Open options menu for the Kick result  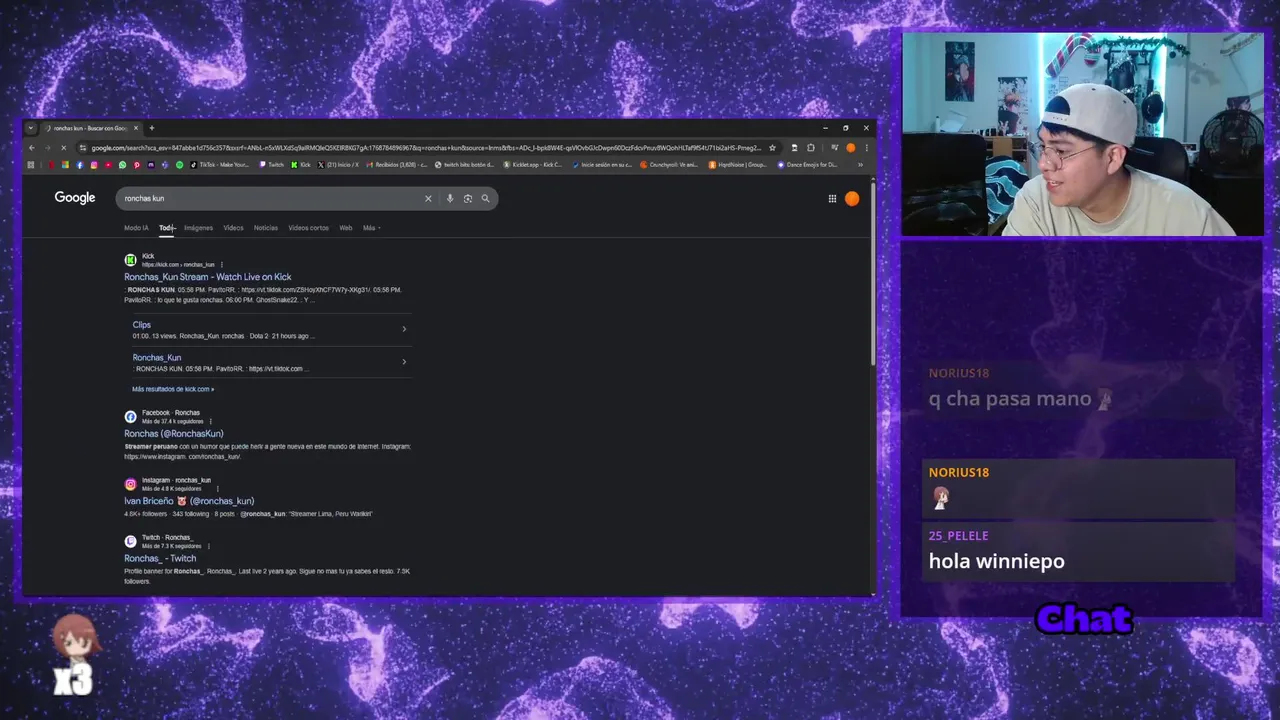pos(222,265)
